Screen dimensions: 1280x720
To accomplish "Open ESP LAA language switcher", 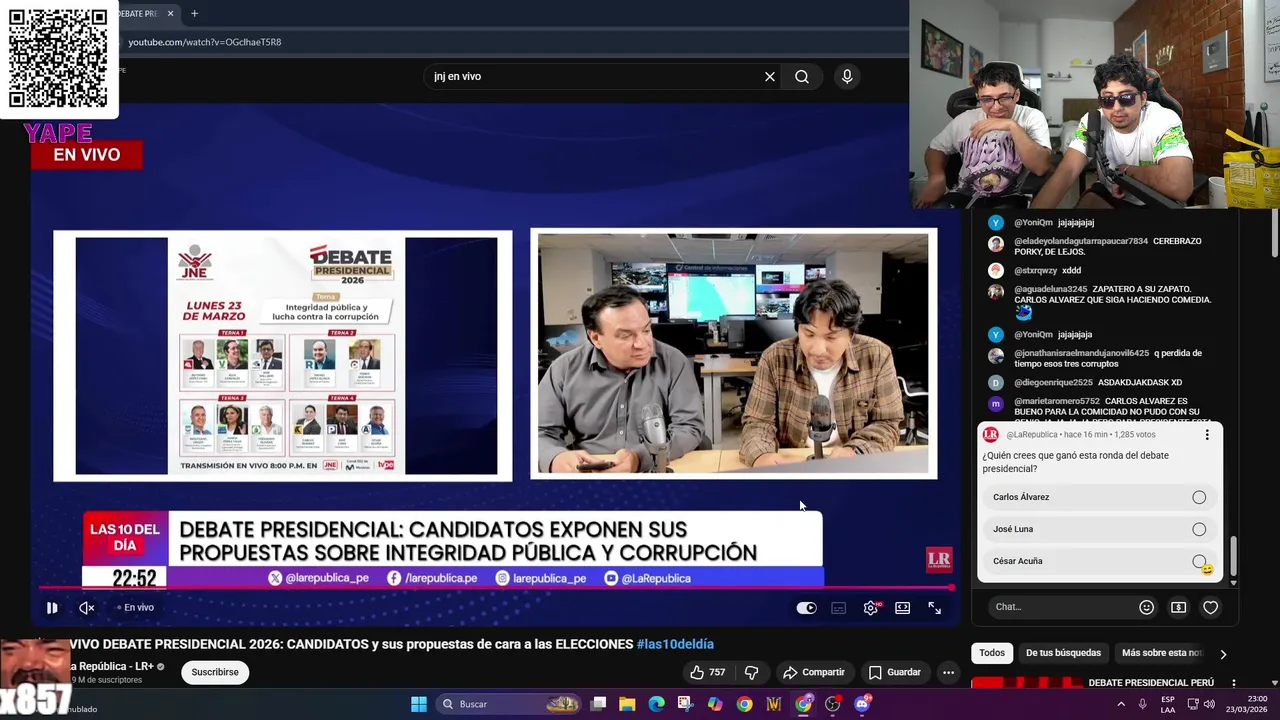I will click(x=1168, y=704).
